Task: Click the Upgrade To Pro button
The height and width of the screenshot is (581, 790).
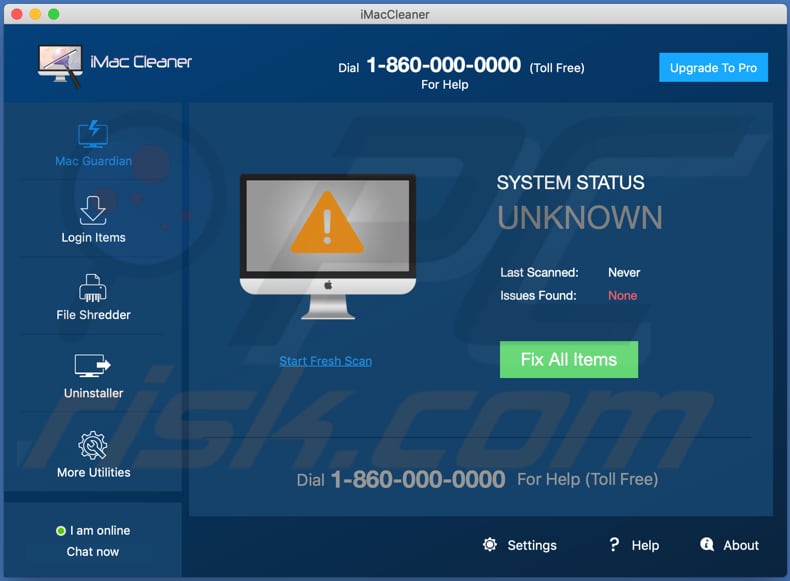Action: point(713,68)
